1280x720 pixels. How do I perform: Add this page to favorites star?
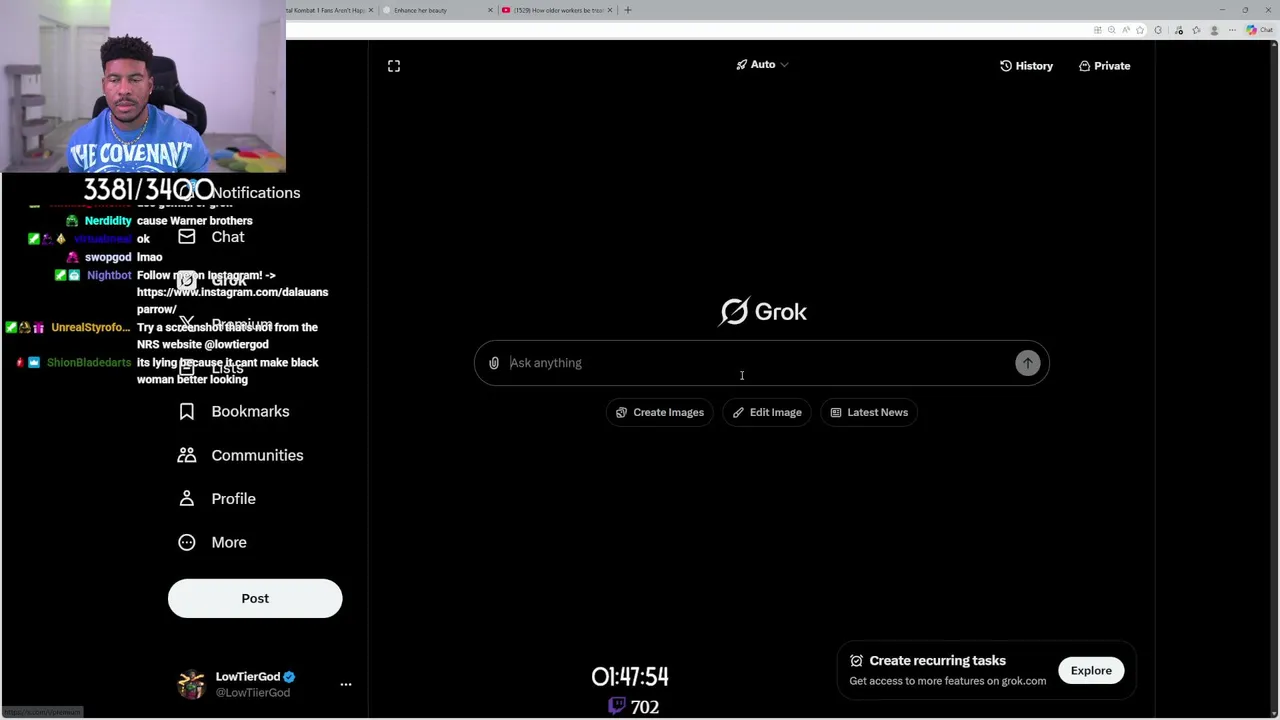click(x=1140, y=30)
